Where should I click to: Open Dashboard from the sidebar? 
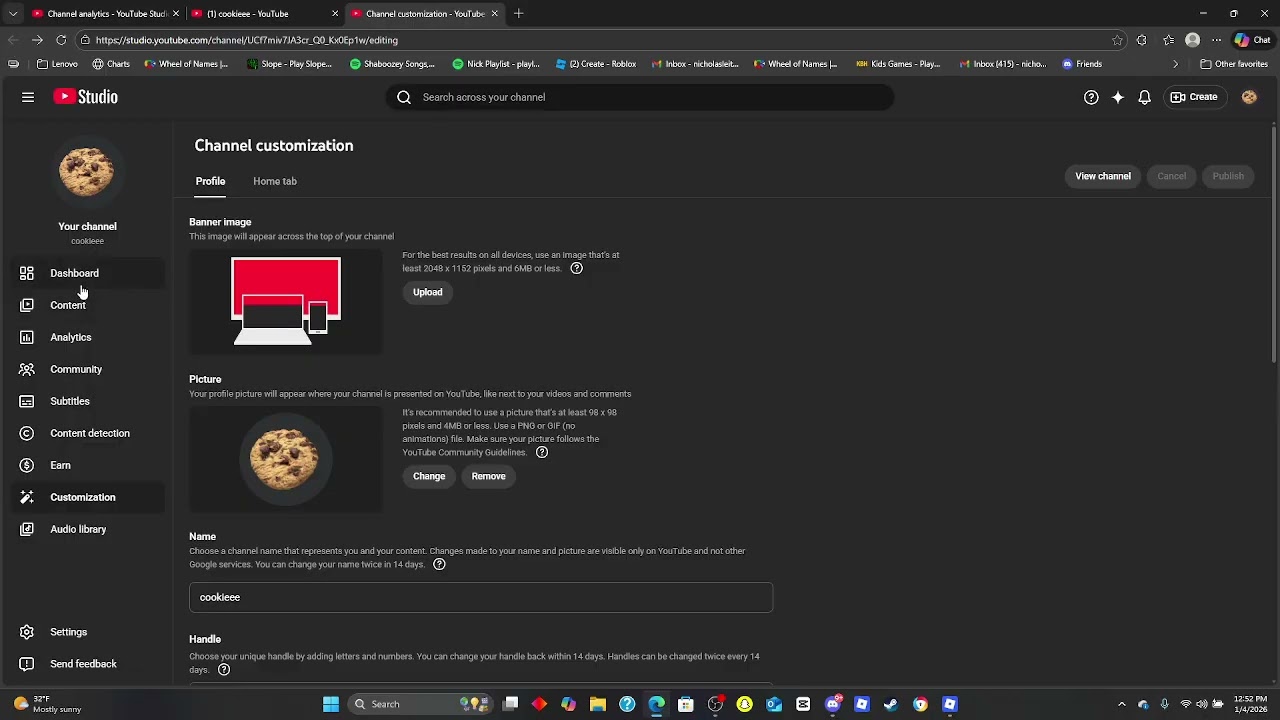click(x=87, y=273)
